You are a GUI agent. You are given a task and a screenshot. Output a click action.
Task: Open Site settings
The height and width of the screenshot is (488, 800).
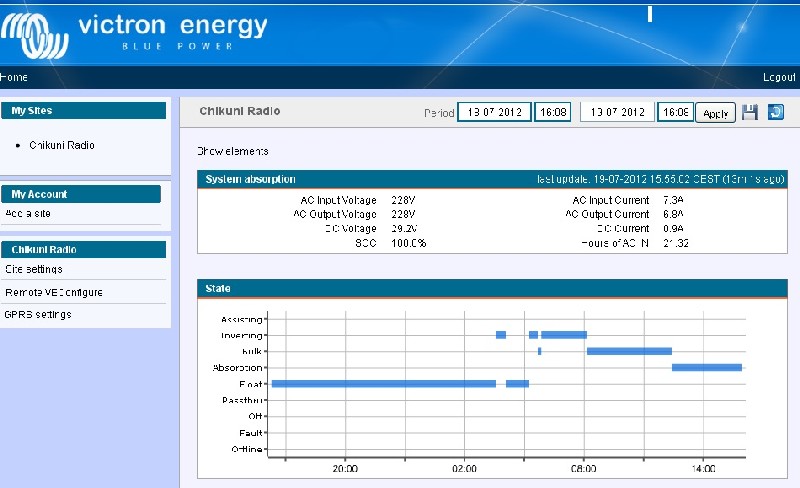(x=34, y=269)
